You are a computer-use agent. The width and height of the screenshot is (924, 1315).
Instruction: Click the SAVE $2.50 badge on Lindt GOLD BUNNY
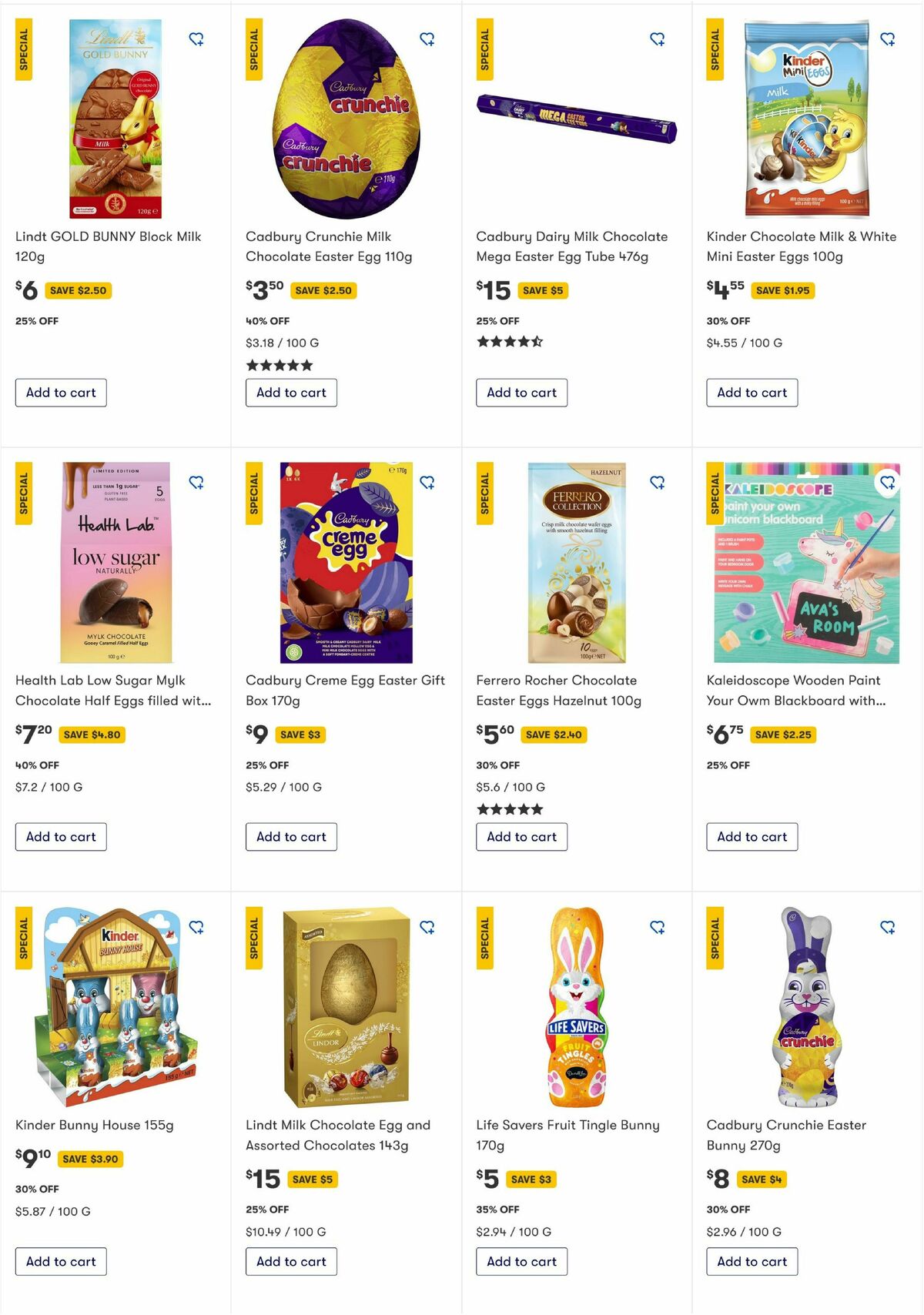coord(80,290)
